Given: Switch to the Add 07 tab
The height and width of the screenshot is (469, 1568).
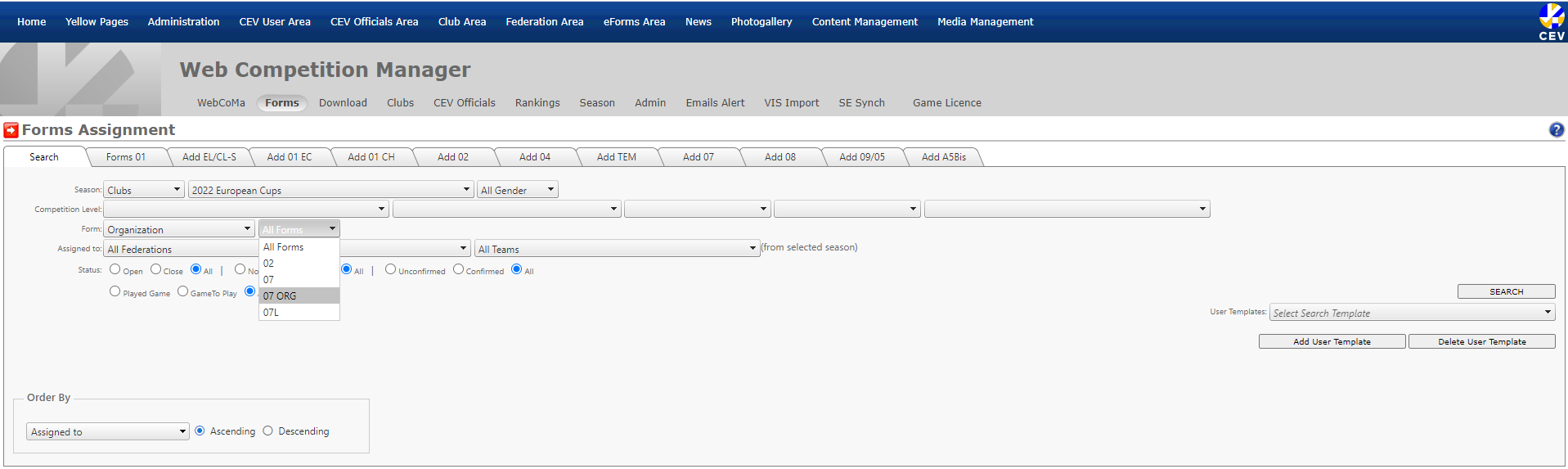Looking at the screenshot, I should point(699,157).
